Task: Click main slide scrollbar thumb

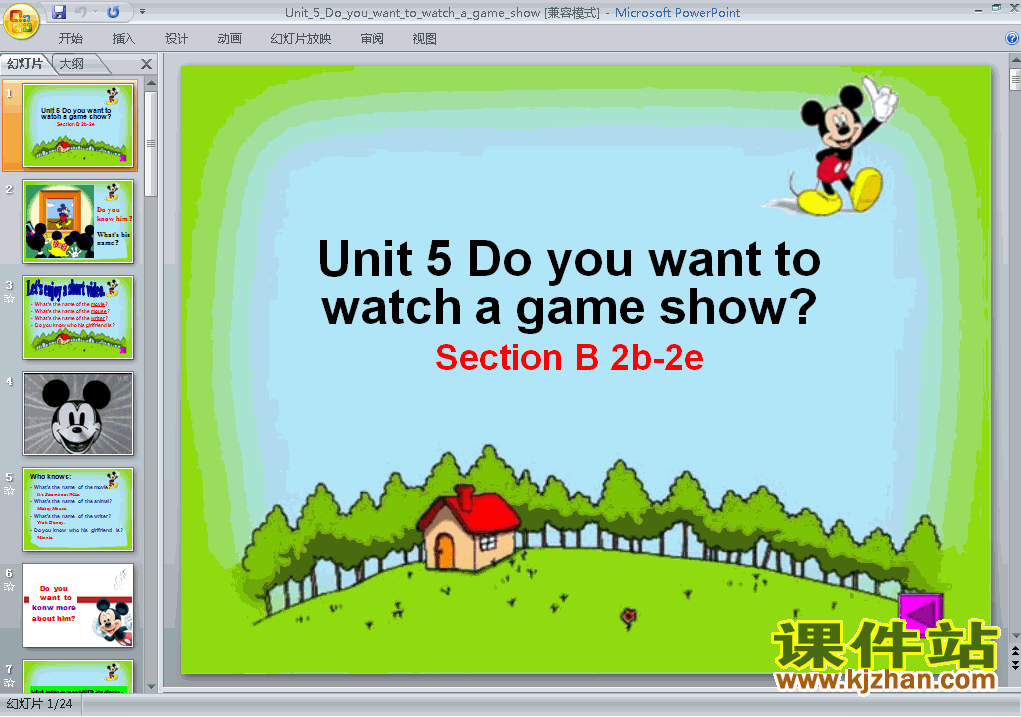Action: 1015,79
